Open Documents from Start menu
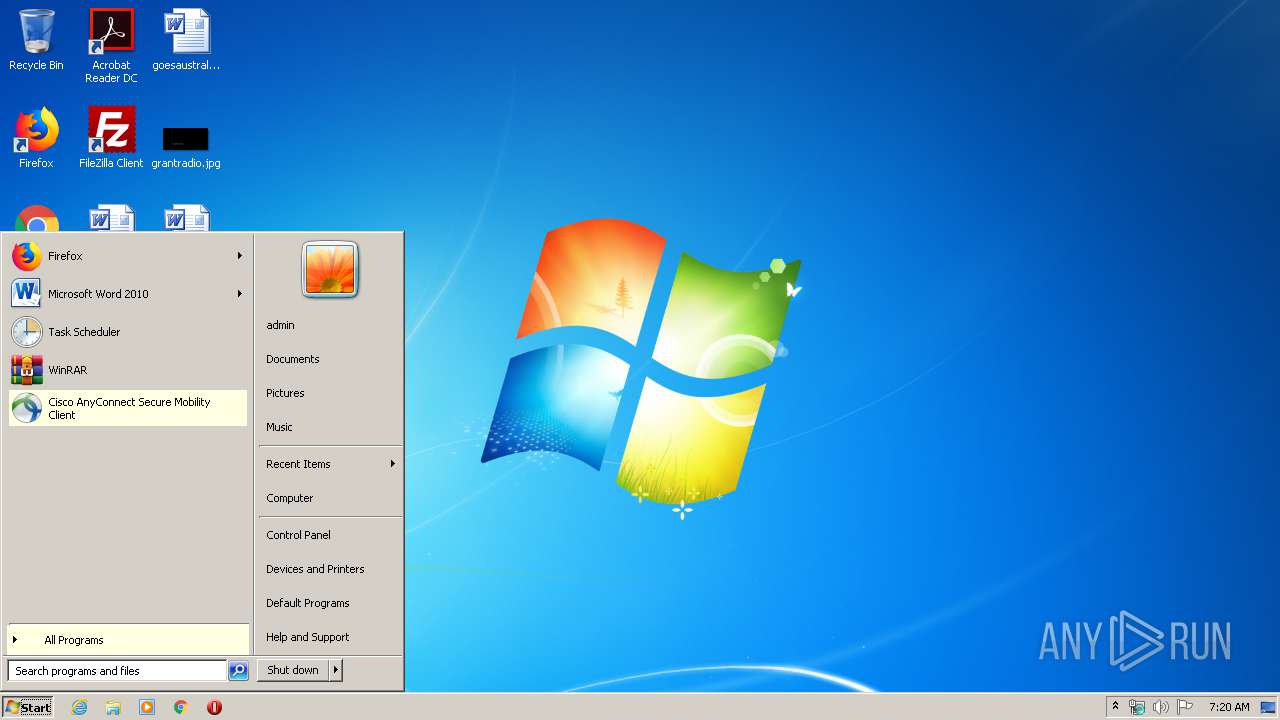 [x=293, y=359]
